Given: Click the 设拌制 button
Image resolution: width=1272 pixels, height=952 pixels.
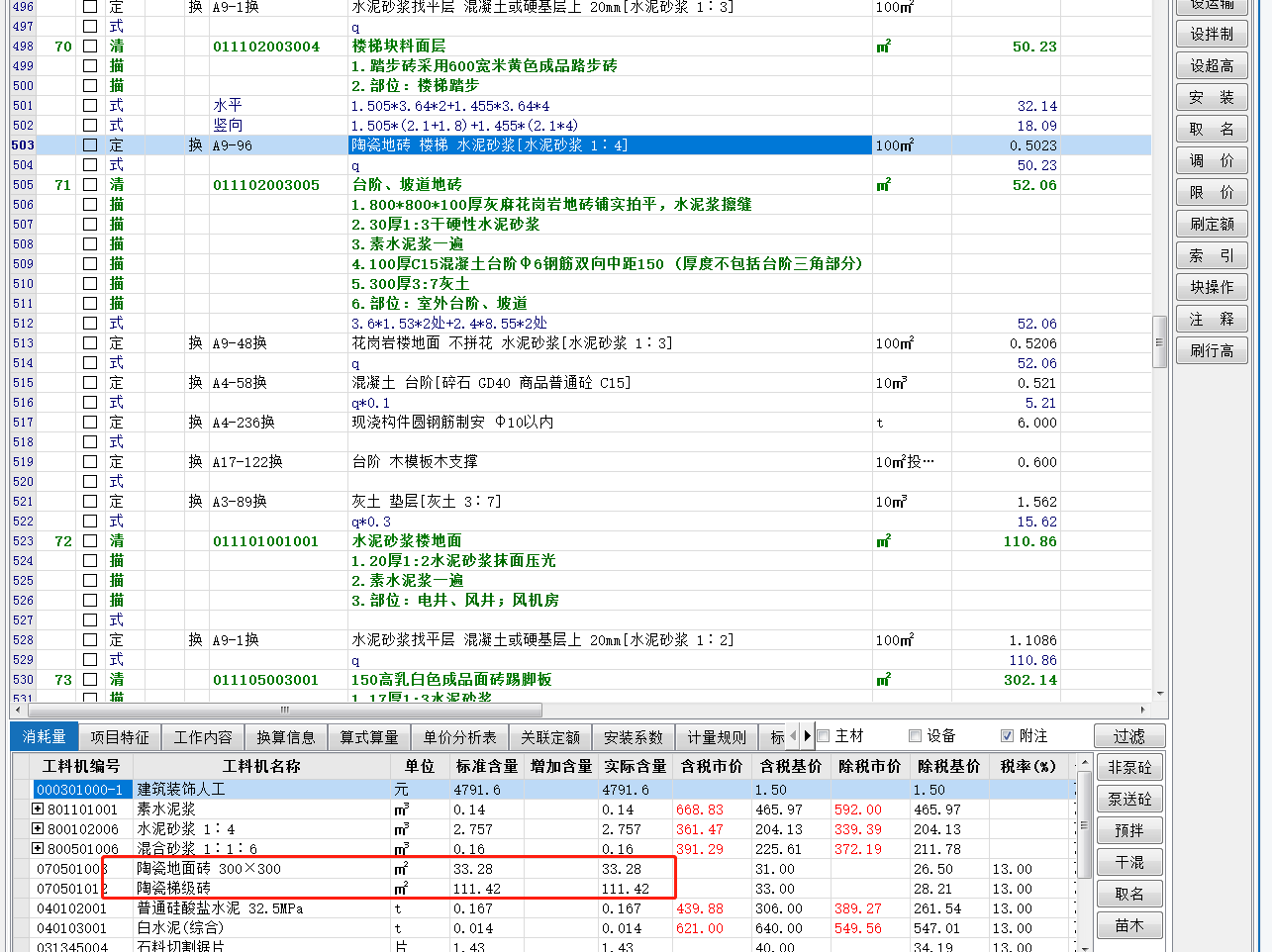Looking at the screenshot, I should [x=1212, y=34].
